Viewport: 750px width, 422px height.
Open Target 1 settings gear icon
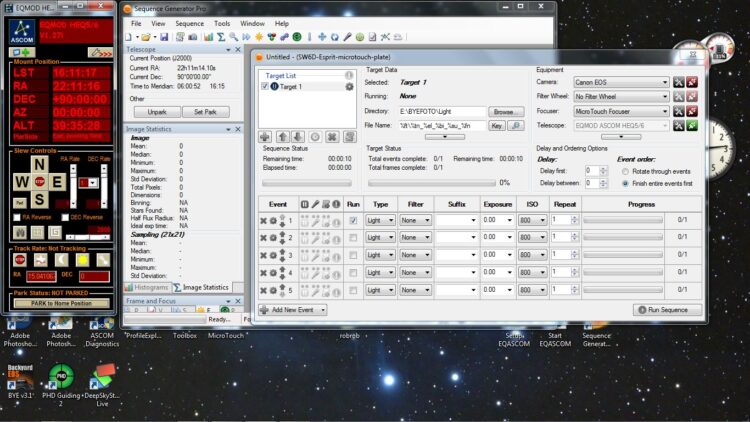(349, 87)
